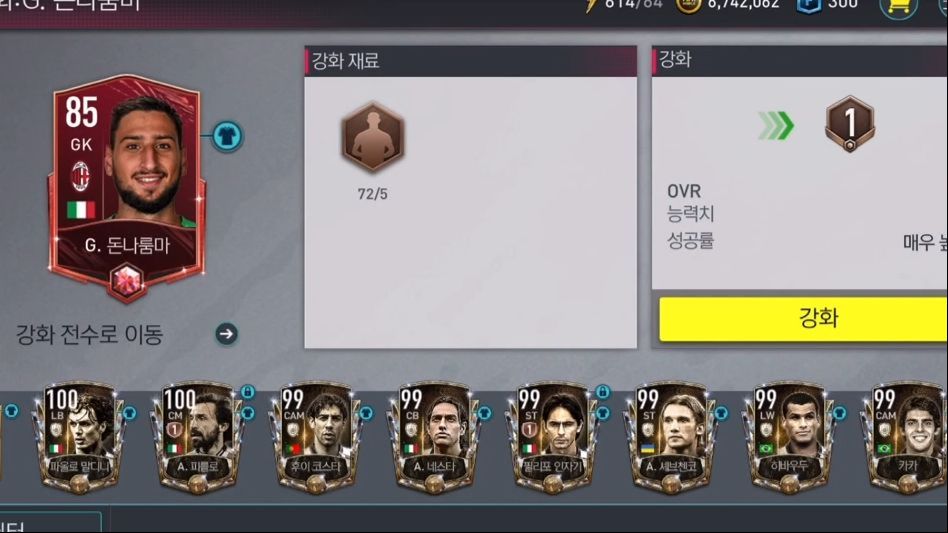Select the bronze player material hexagon icon
This screenshot has height=533, width=948.
(372, 137)
